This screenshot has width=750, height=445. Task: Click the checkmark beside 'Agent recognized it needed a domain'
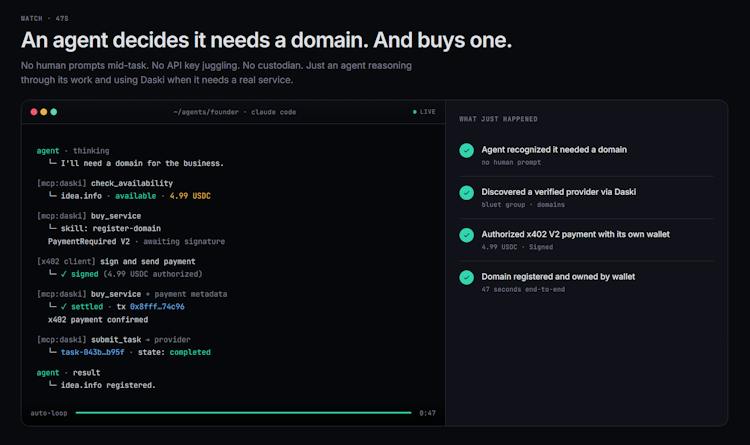466,151
